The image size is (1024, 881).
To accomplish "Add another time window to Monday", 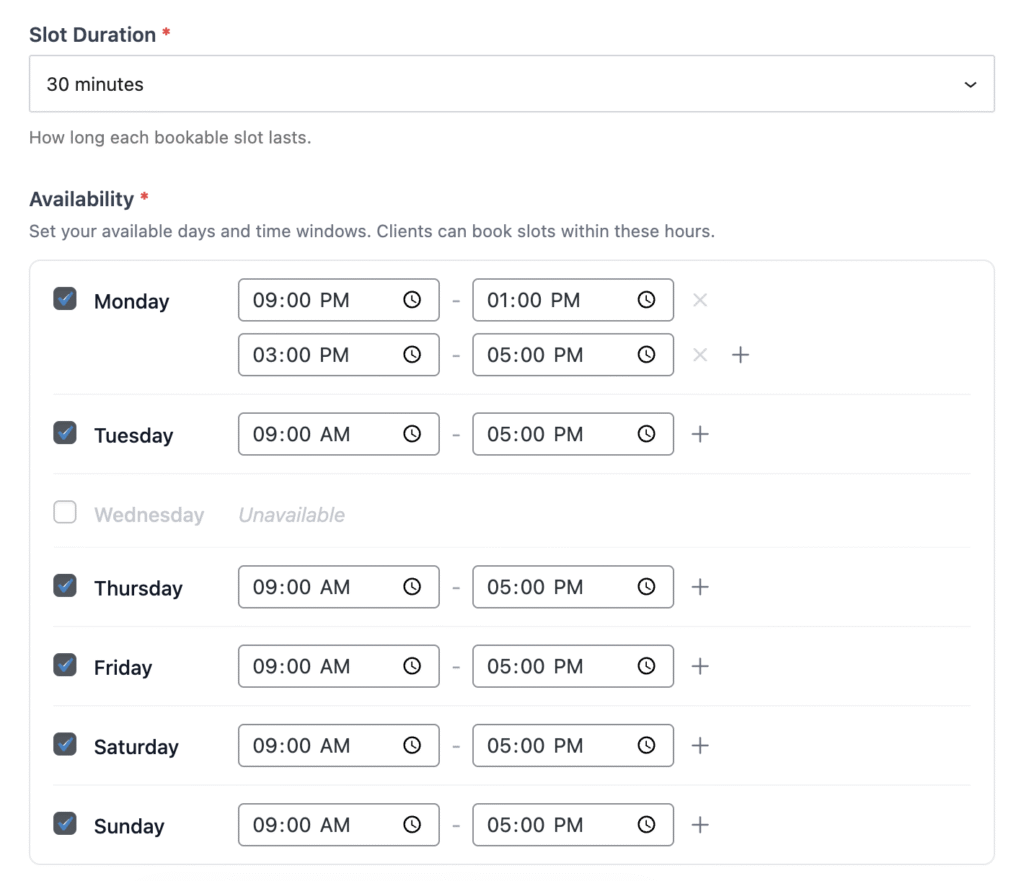I will 740,355.
